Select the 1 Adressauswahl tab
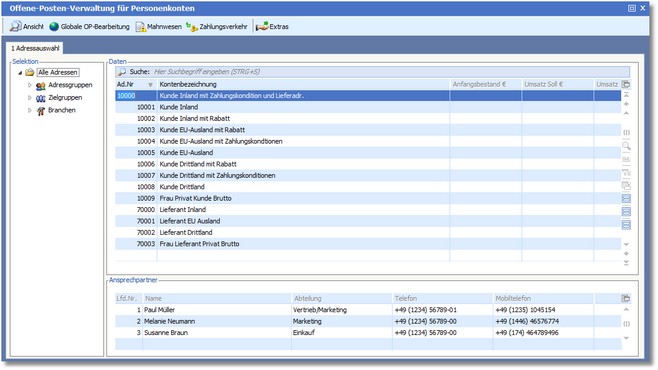This screenshot has width=658, height=370. point(35,48)
